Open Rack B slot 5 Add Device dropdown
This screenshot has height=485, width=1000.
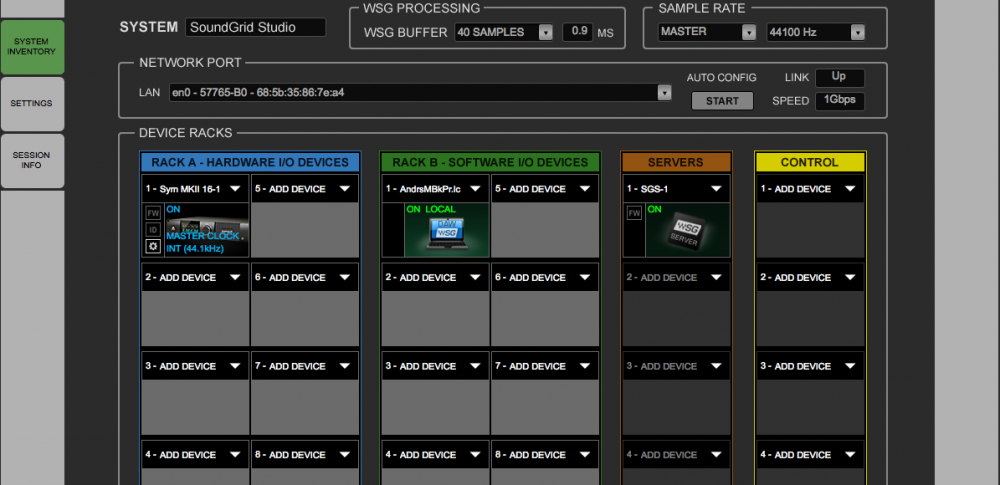pyautogui.click(x=545, y=189)
